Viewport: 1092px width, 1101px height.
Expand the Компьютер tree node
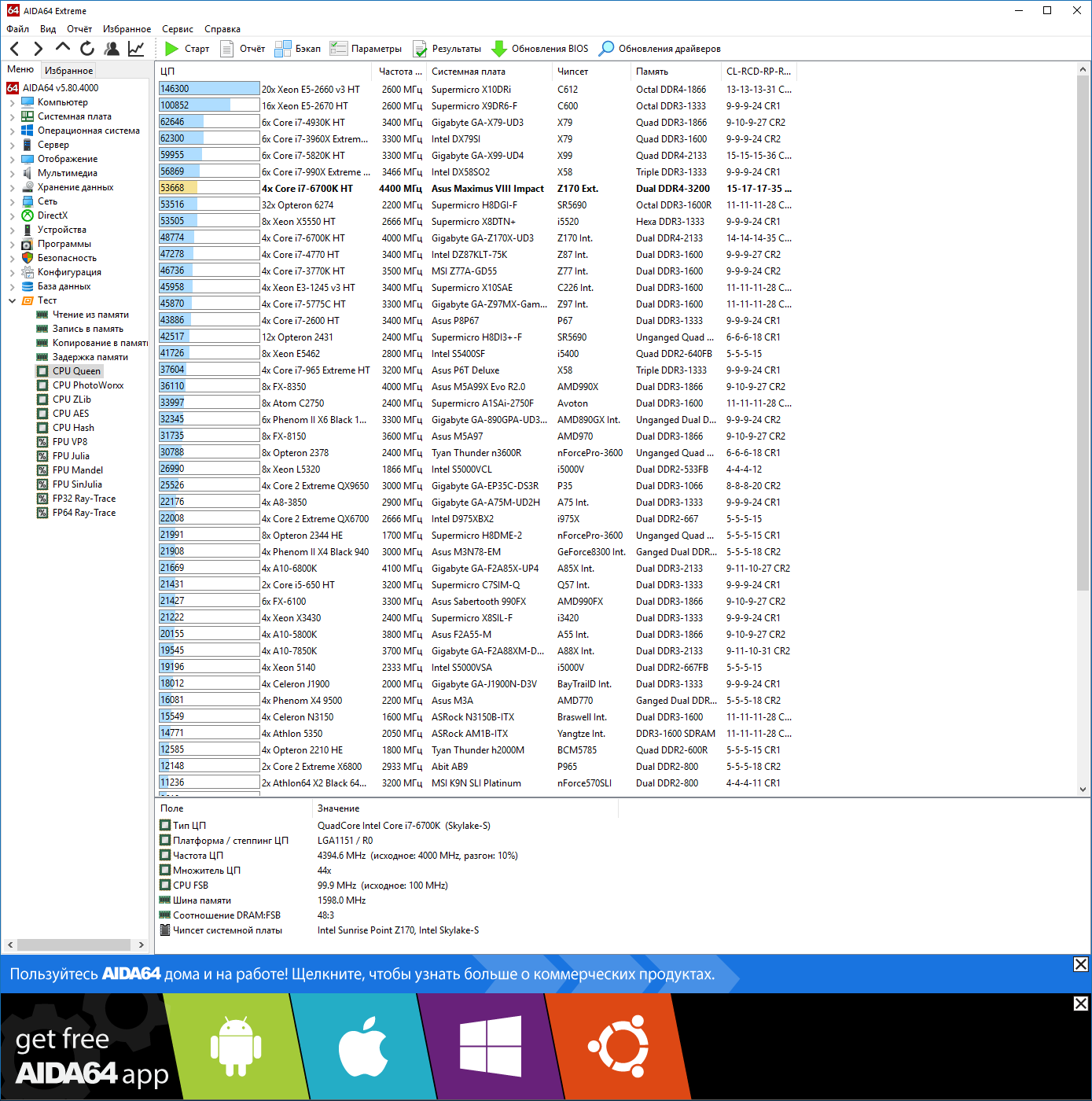[x=12, y=102]
